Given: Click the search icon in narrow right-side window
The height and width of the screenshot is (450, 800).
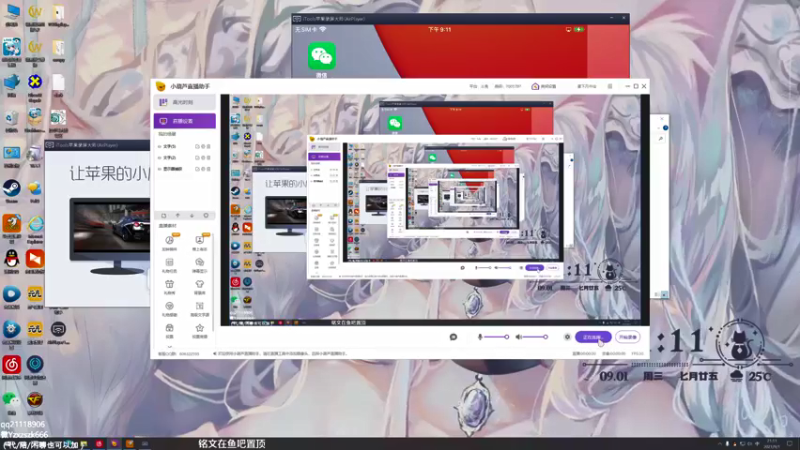Looking at the screenshot, I should 660,139.
